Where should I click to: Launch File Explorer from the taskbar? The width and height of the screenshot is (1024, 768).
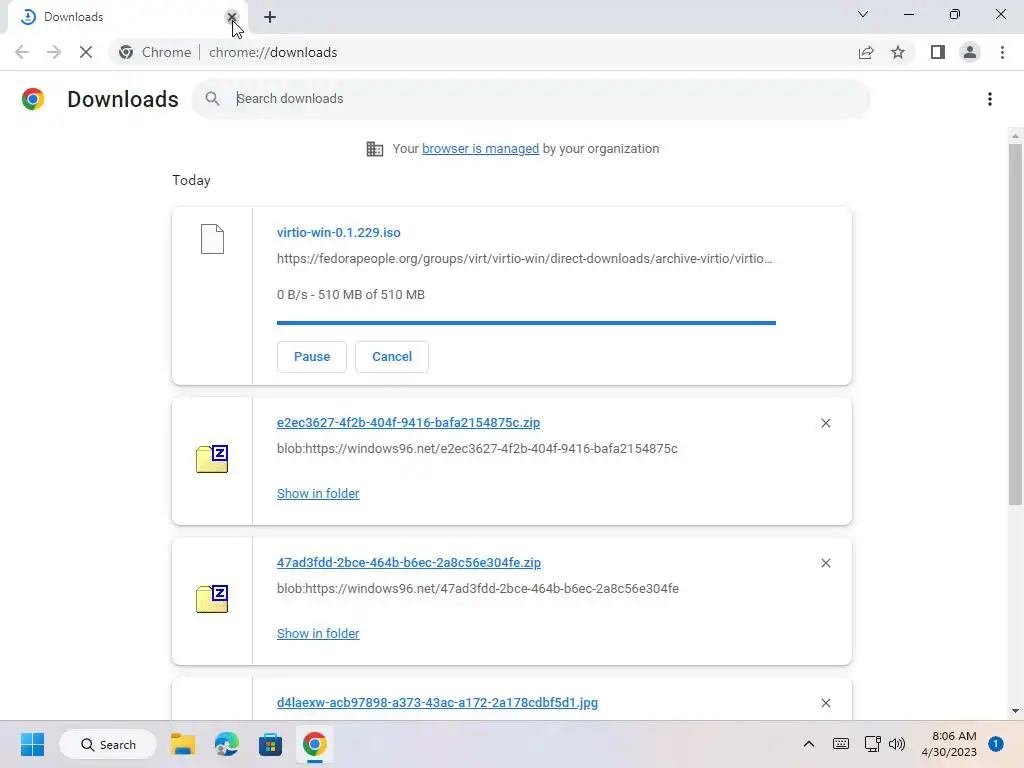183,744
